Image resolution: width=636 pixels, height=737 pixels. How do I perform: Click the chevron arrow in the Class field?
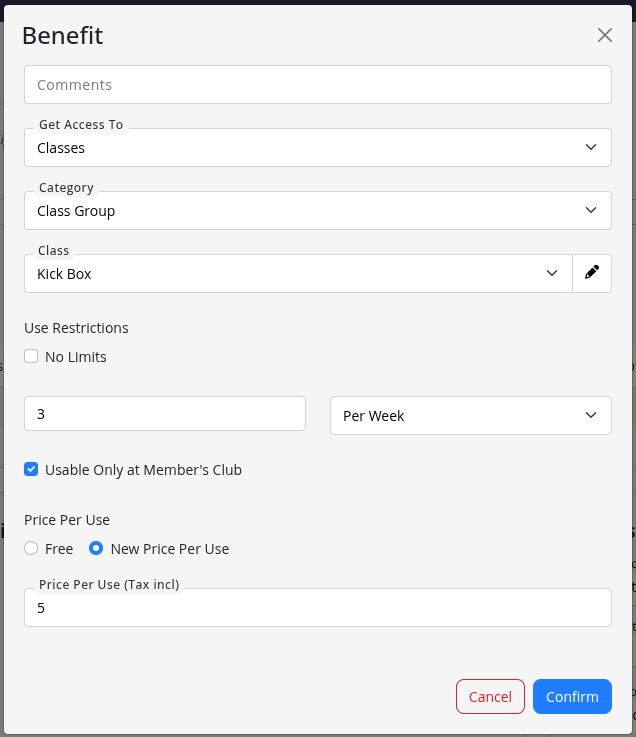pos(552,273)
